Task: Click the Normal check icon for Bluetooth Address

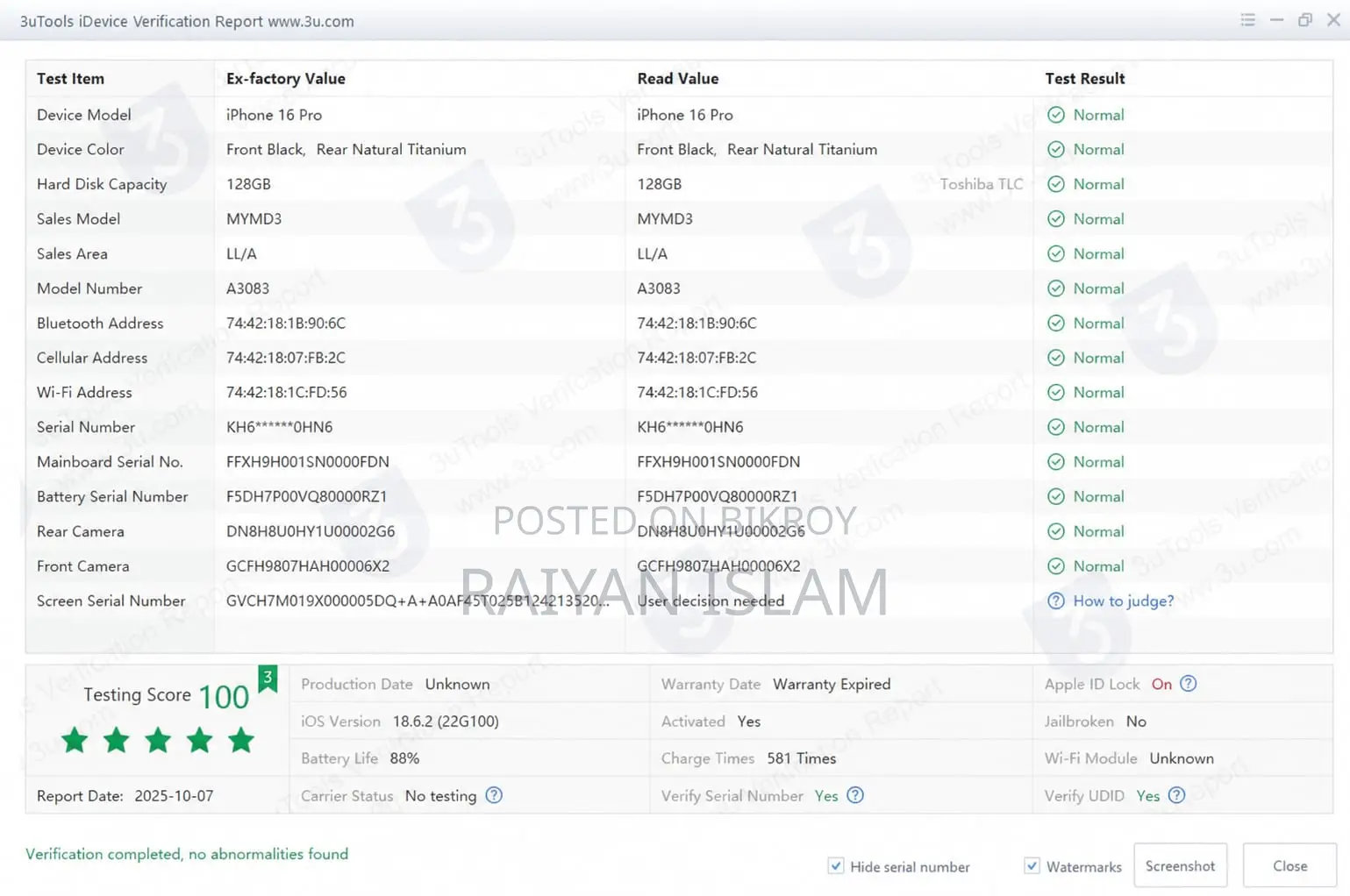Action: coord(1056,324)
